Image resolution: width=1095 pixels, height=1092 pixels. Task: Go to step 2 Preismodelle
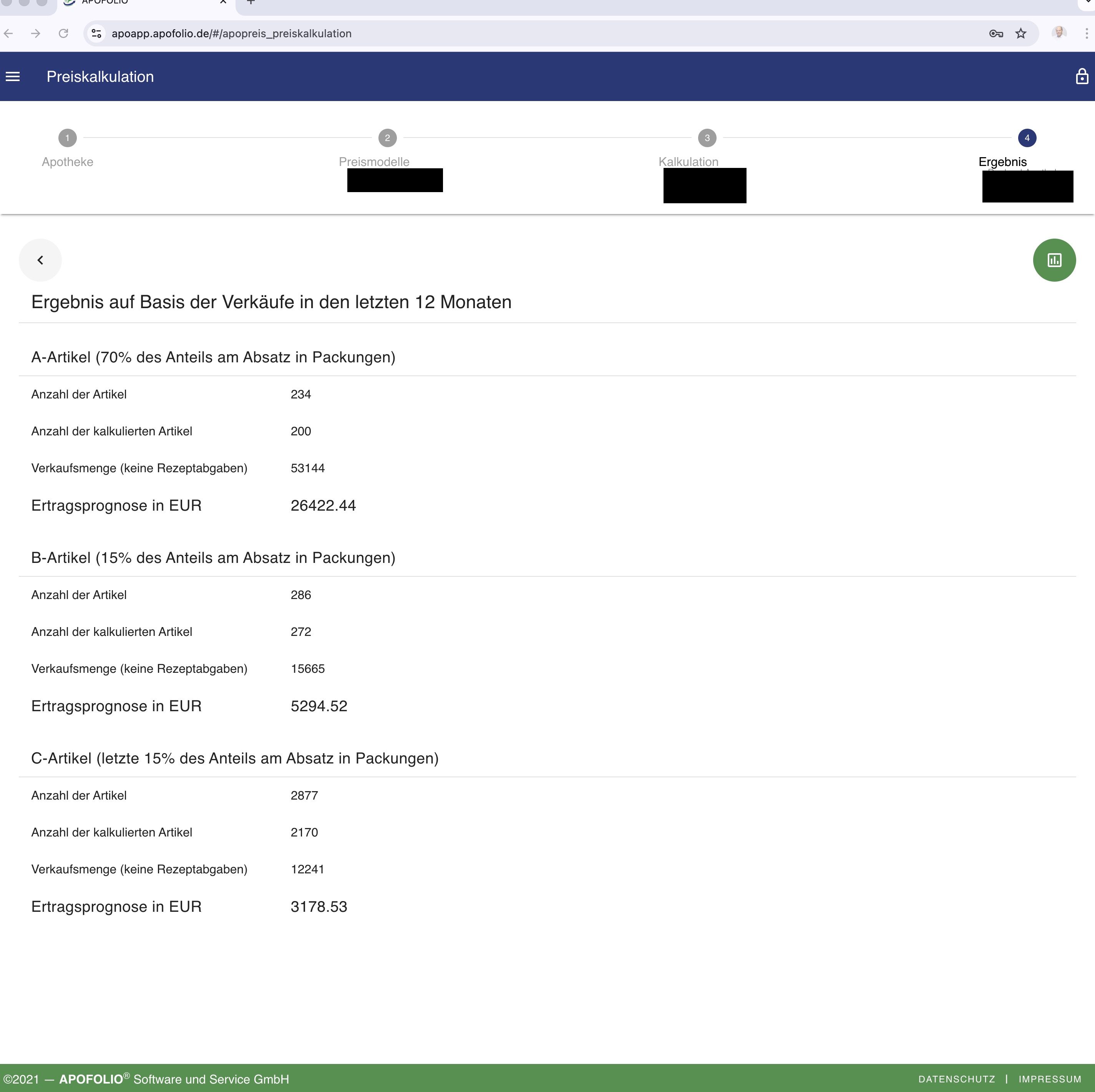click(x=387, y=138)
